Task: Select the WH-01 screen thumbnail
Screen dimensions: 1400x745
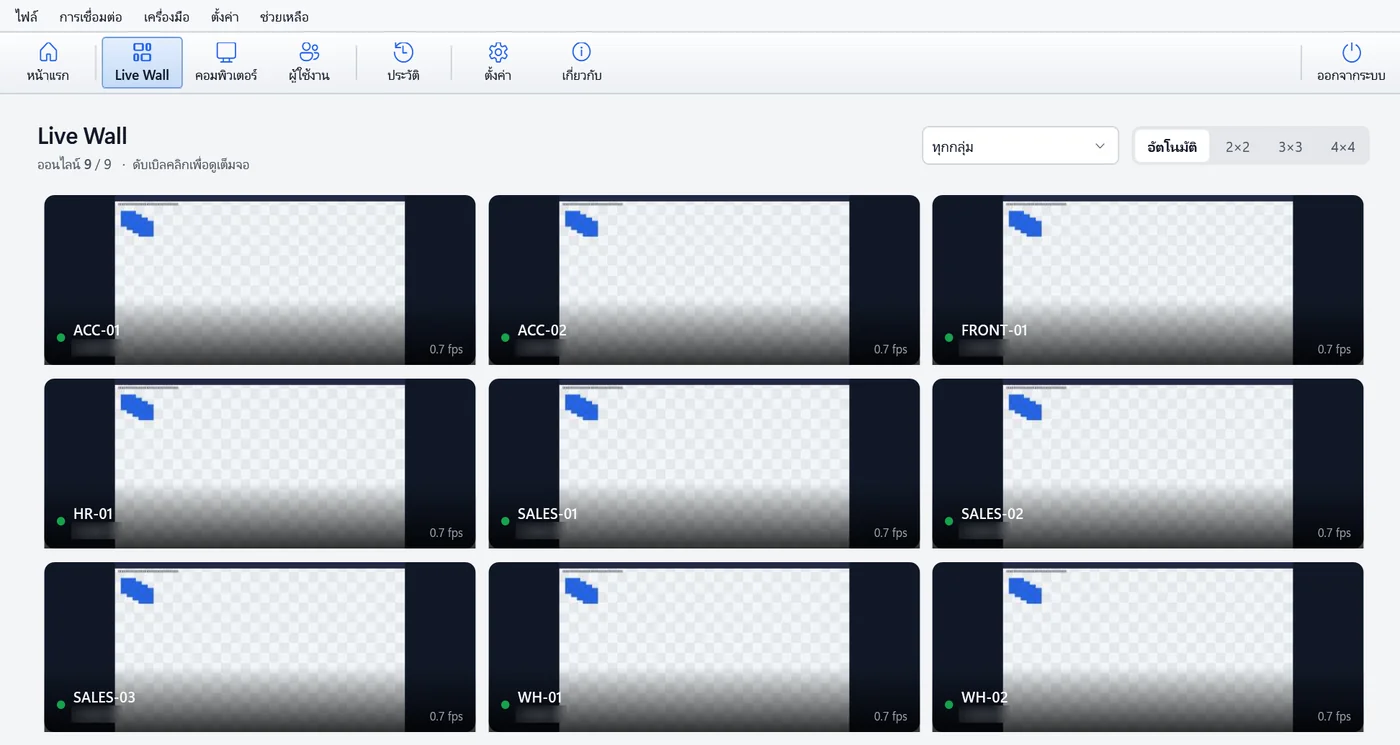Action: tap(704, 647)
